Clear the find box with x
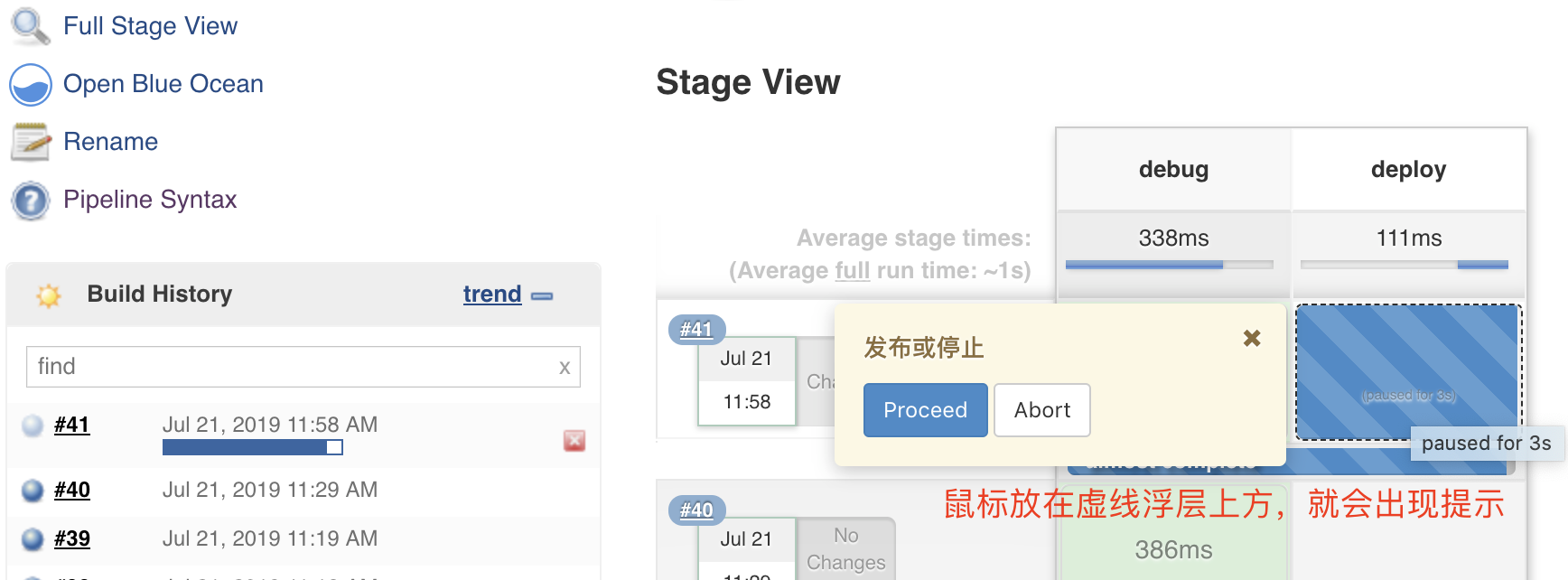Viewport: 1568px width, 580px height. coord(565,368)
